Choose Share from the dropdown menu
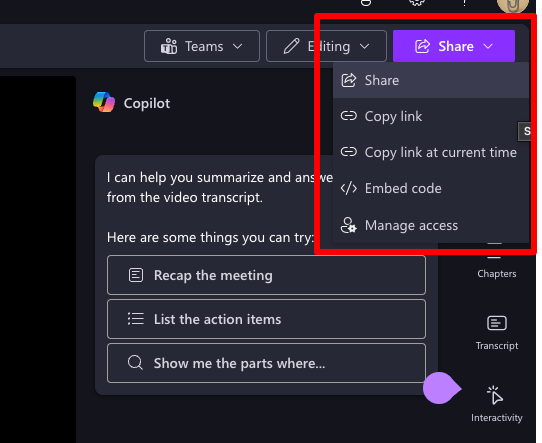 tap(431, 81)
